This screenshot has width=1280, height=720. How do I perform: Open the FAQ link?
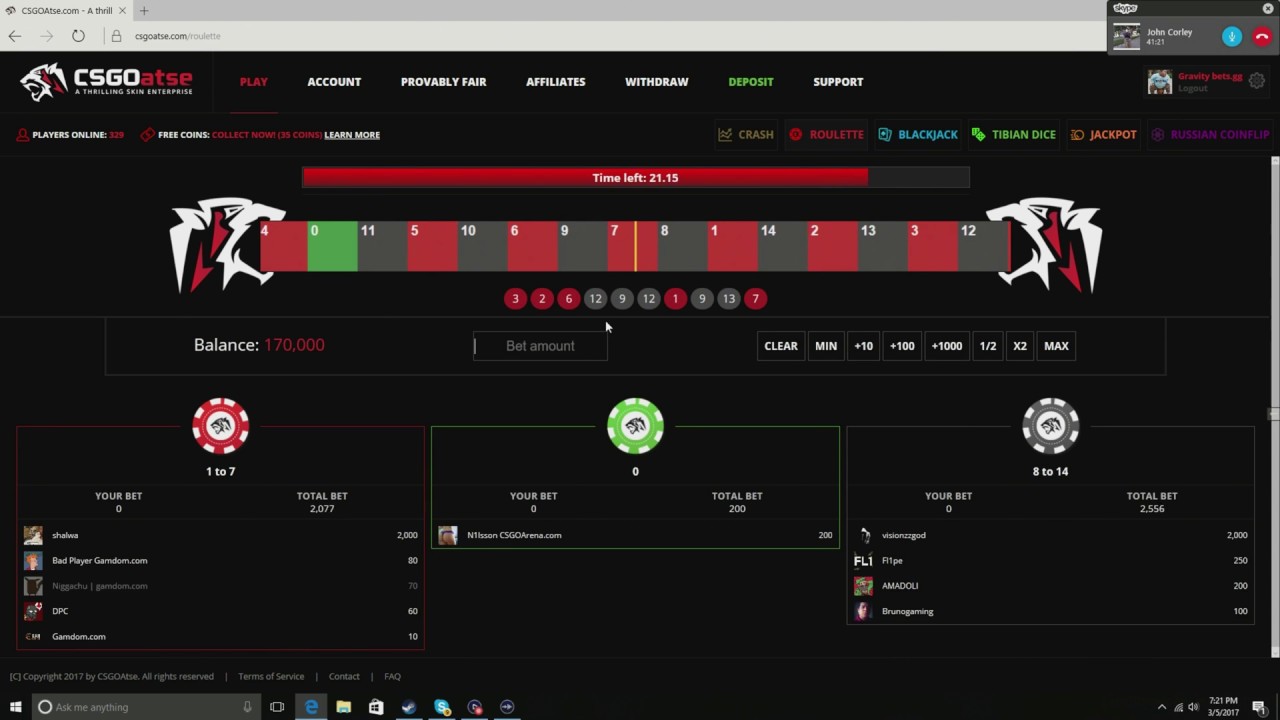(392, 676)
